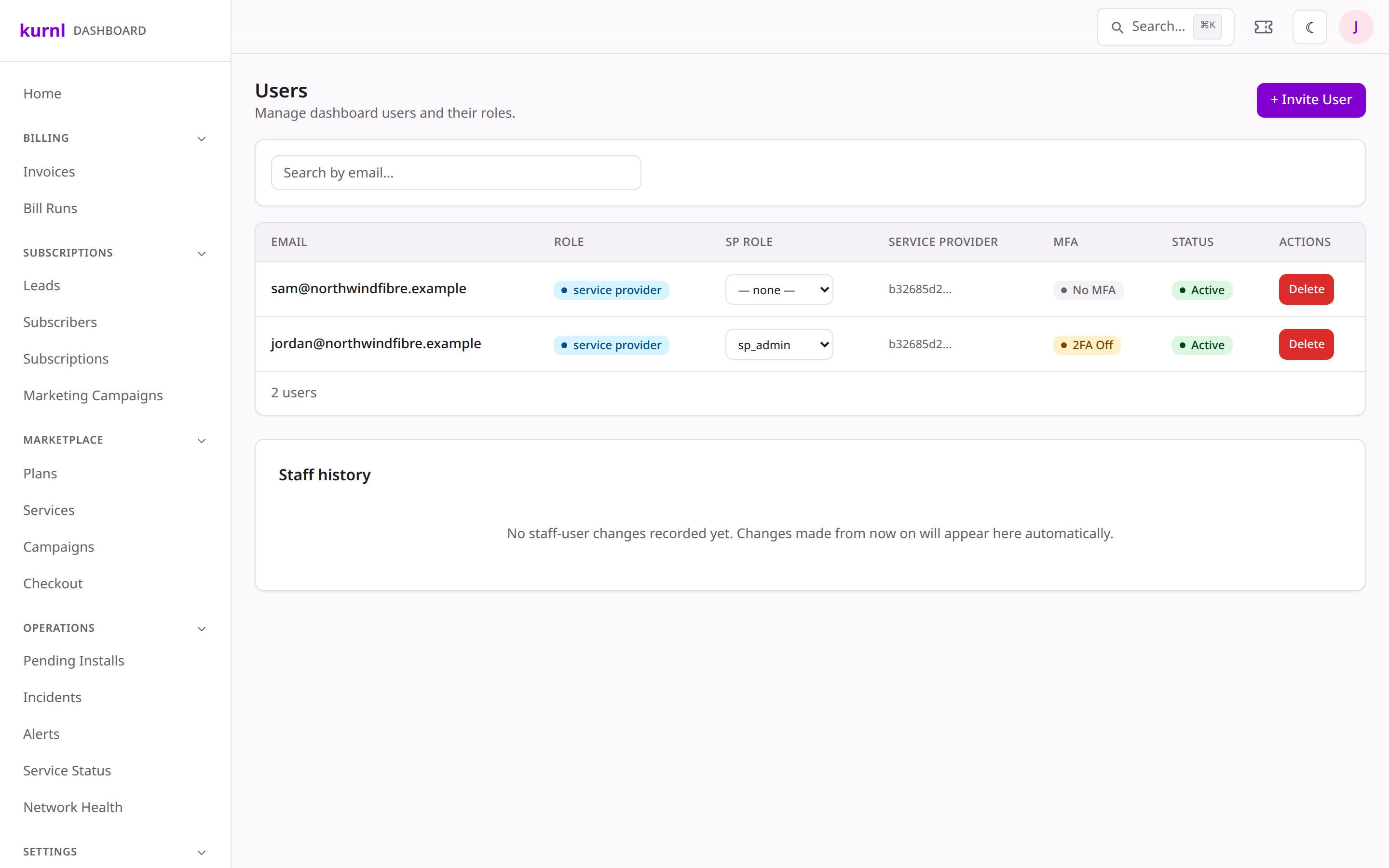Click the service provider badge for jordan
1389x868 pixels.
click(x=611, y=345)
